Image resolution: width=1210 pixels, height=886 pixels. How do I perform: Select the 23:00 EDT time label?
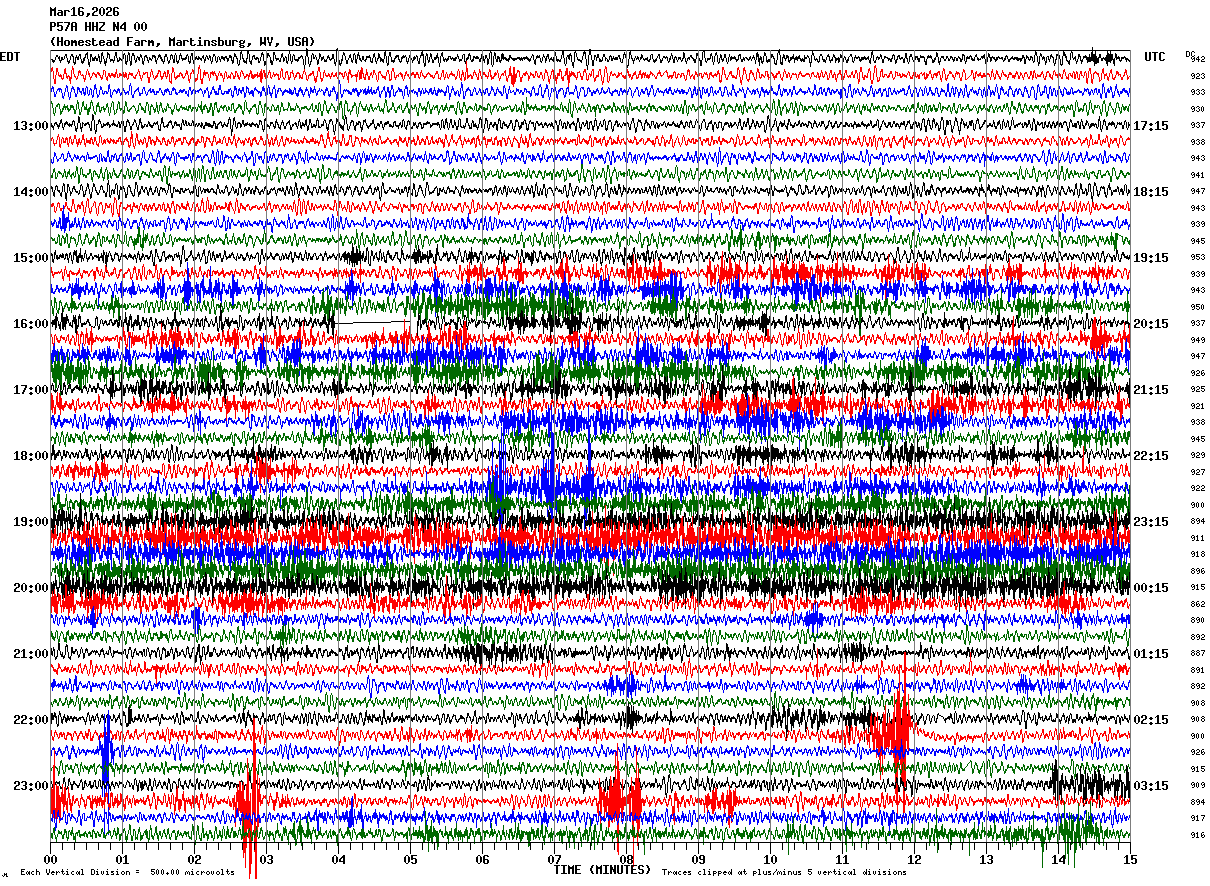[31, 786]
